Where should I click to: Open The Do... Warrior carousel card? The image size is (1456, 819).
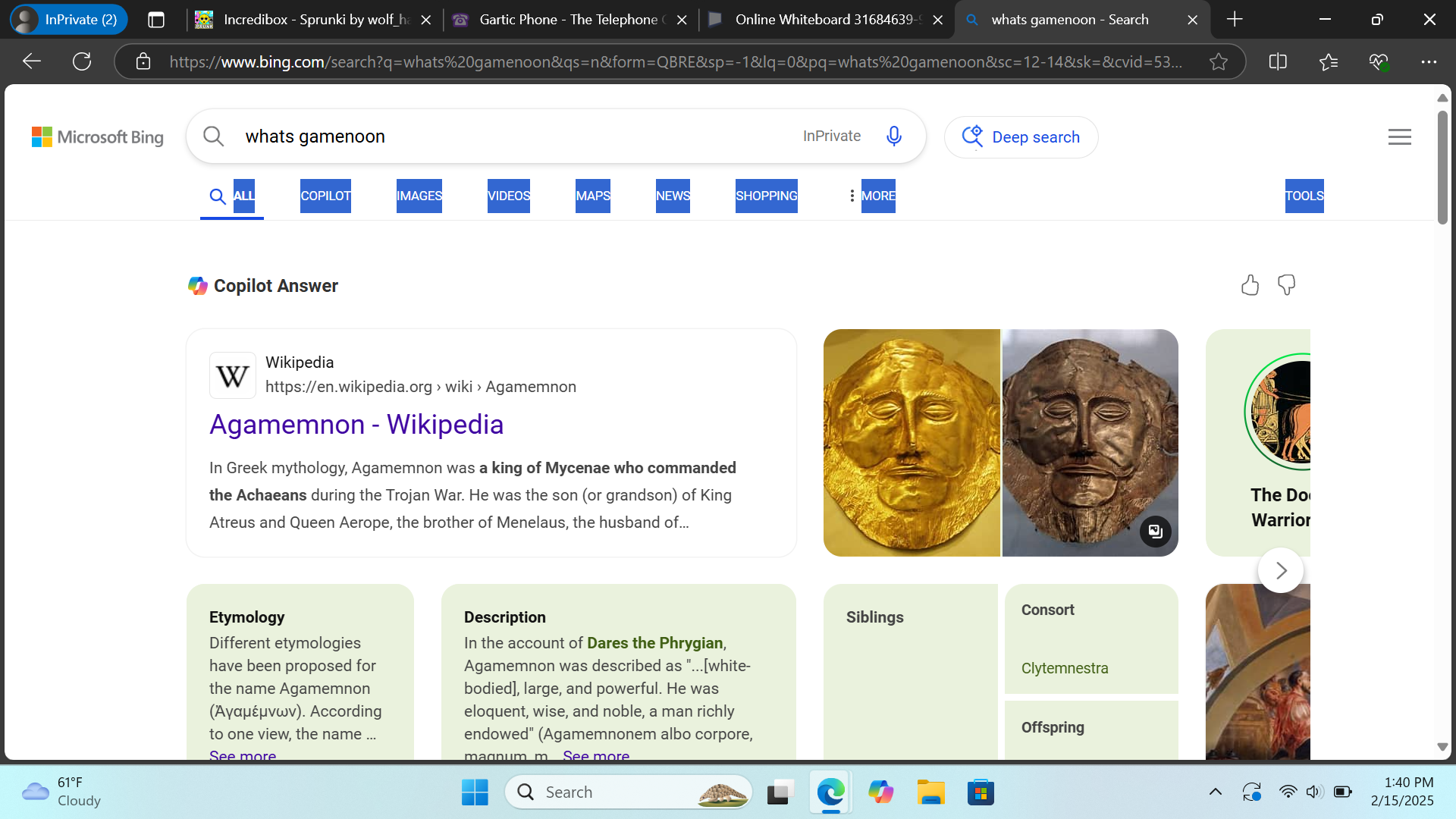[1258, 443]
